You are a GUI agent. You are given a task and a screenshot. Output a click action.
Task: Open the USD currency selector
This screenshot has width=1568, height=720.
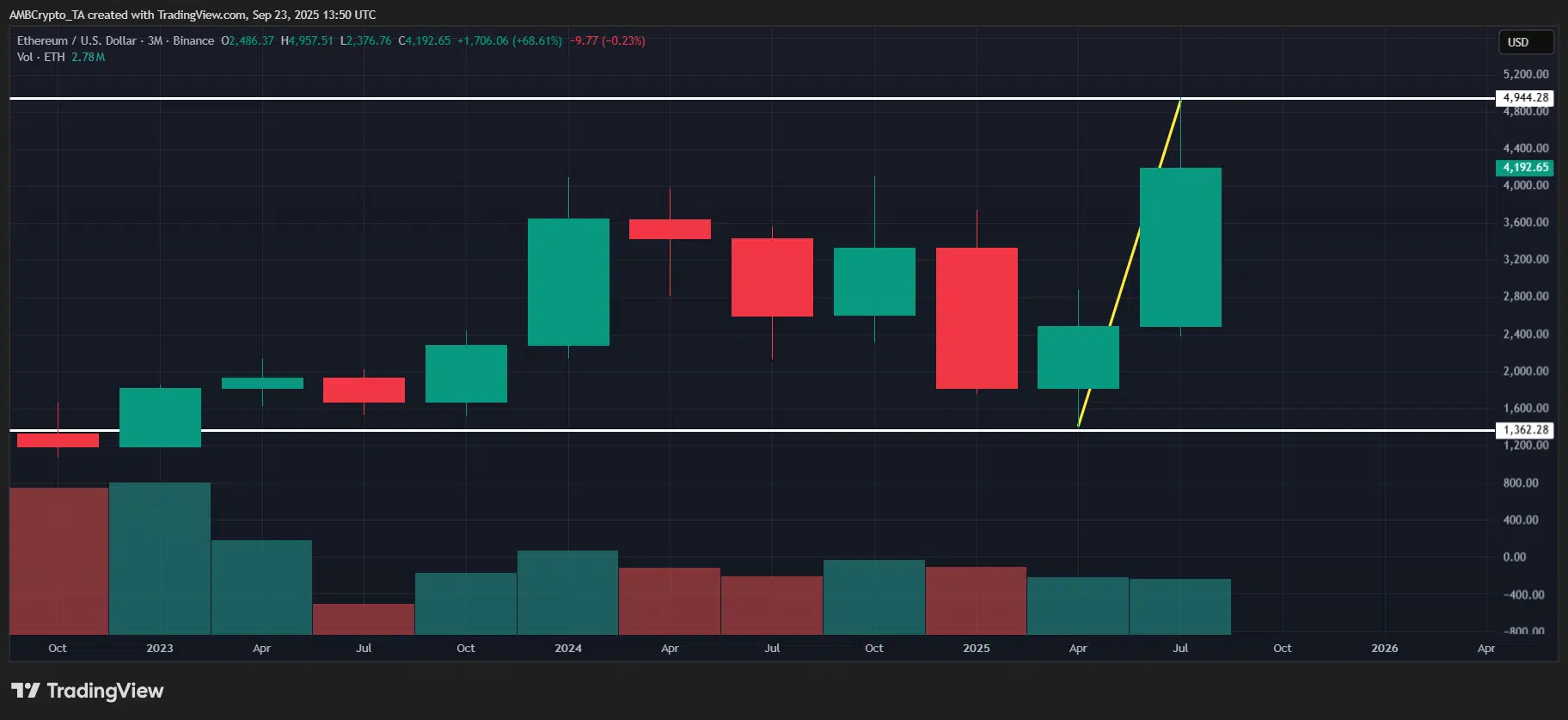coord(1527,42)
